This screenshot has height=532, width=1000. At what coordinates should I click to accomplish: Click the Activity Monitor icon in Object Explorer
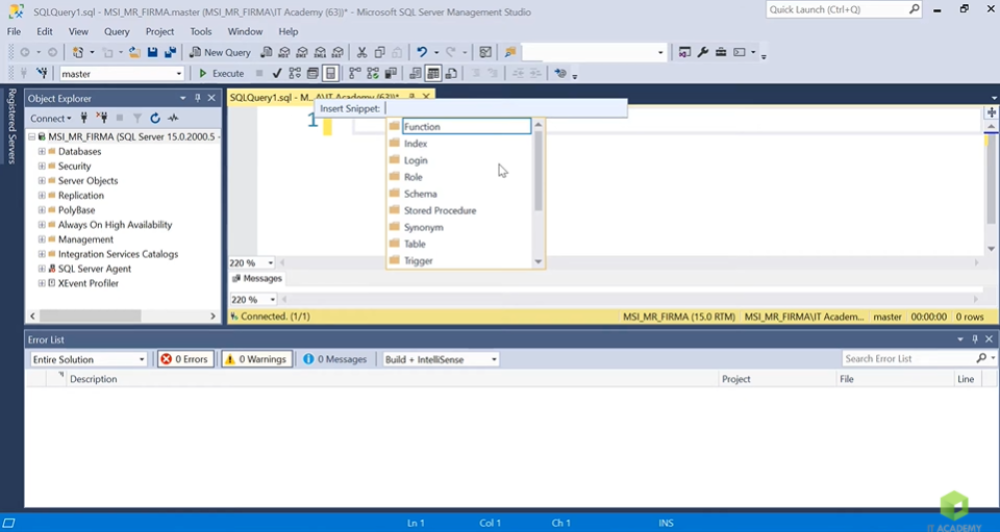pyautogui.click(x=173, y=118)
